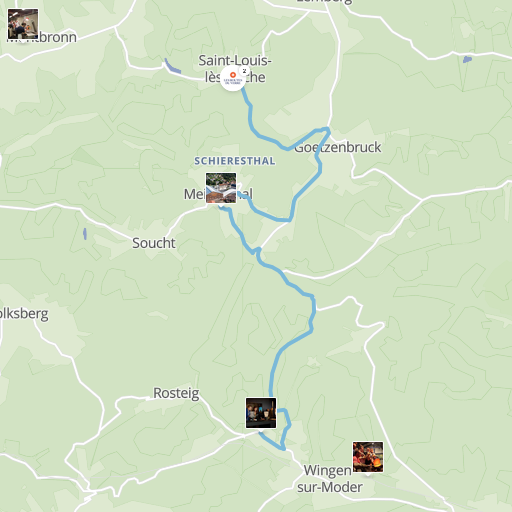Click the Saint-Louis- label text
The image size is (512, 512).
click(235, 61)
